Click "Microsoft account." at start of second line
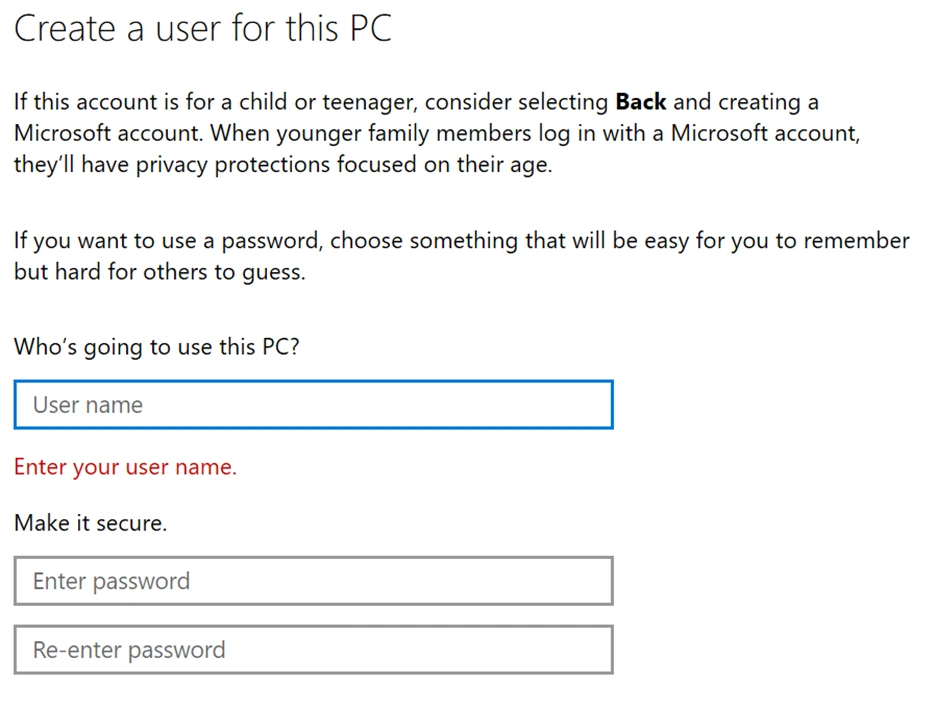 (108, 133)
